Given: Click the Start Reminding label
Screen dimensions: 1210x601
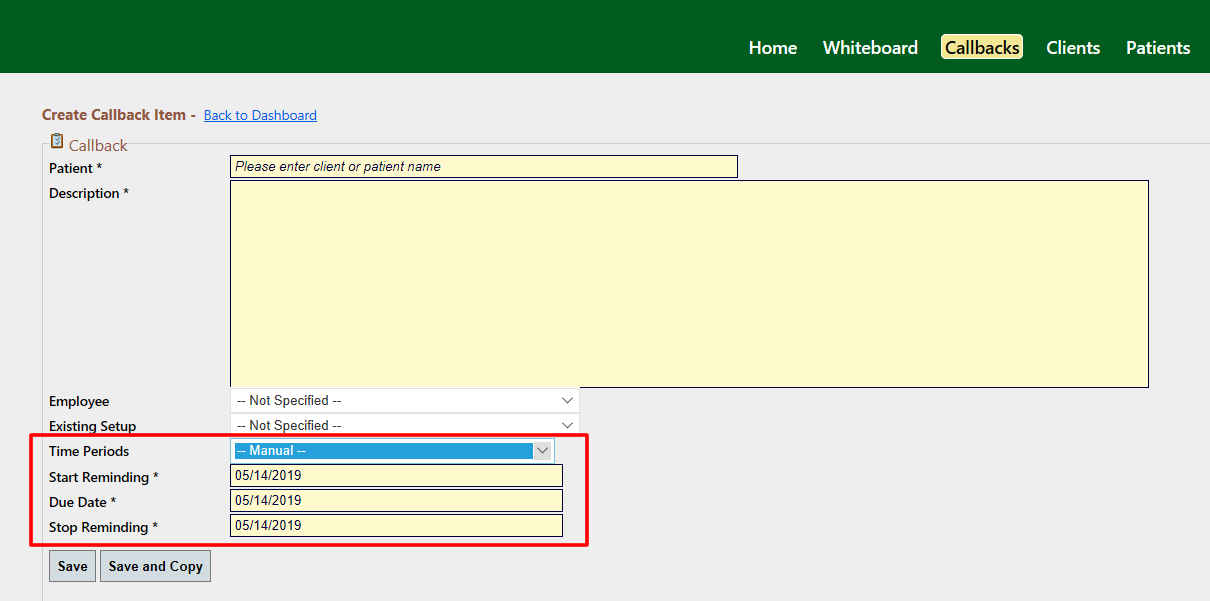Looking at the screenshot, I should [104, 477].
